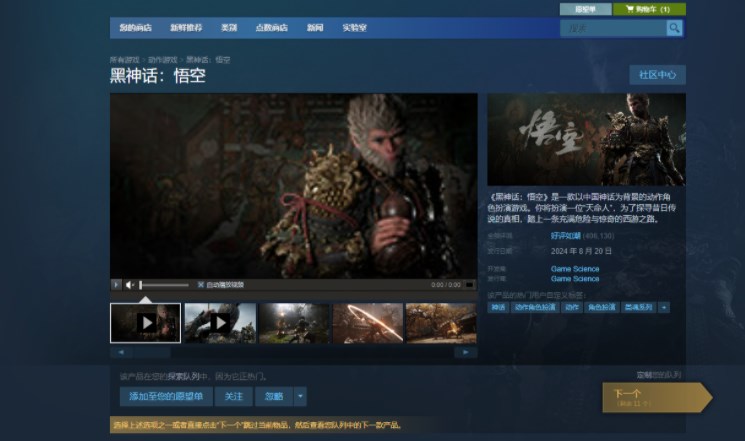Open the 探索队列 discovery queue link
Screen dimensions: 745x441
[183, 376]
